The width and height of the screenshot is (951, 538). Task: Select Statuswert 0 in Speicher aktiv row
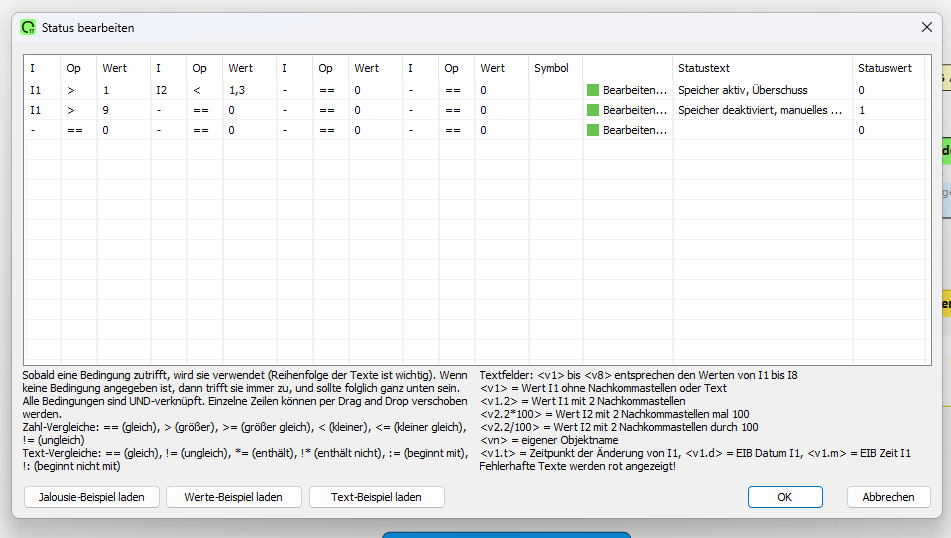coord(889,90)
